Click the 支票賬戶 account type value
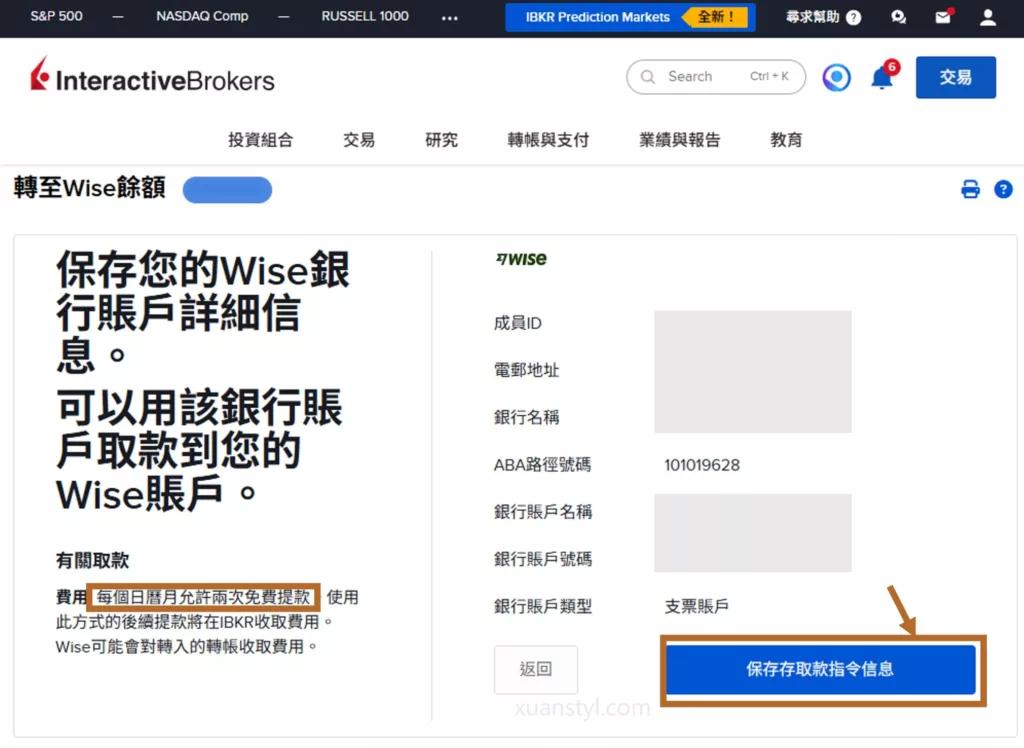The height and width of the screenshot is (748, 1024). [696, 606]
